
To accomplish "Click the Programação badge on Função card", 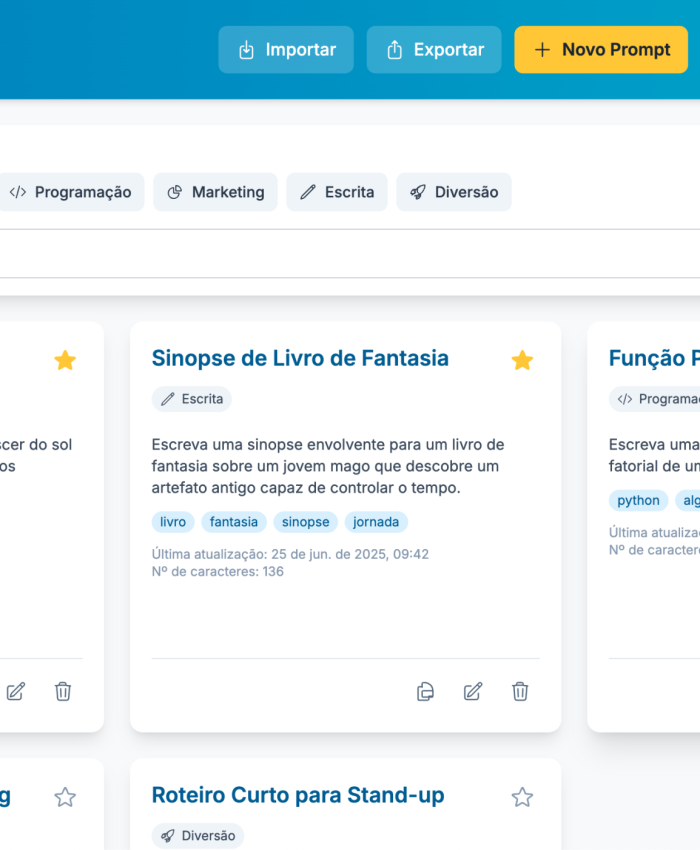I will [x=654, y=399].
